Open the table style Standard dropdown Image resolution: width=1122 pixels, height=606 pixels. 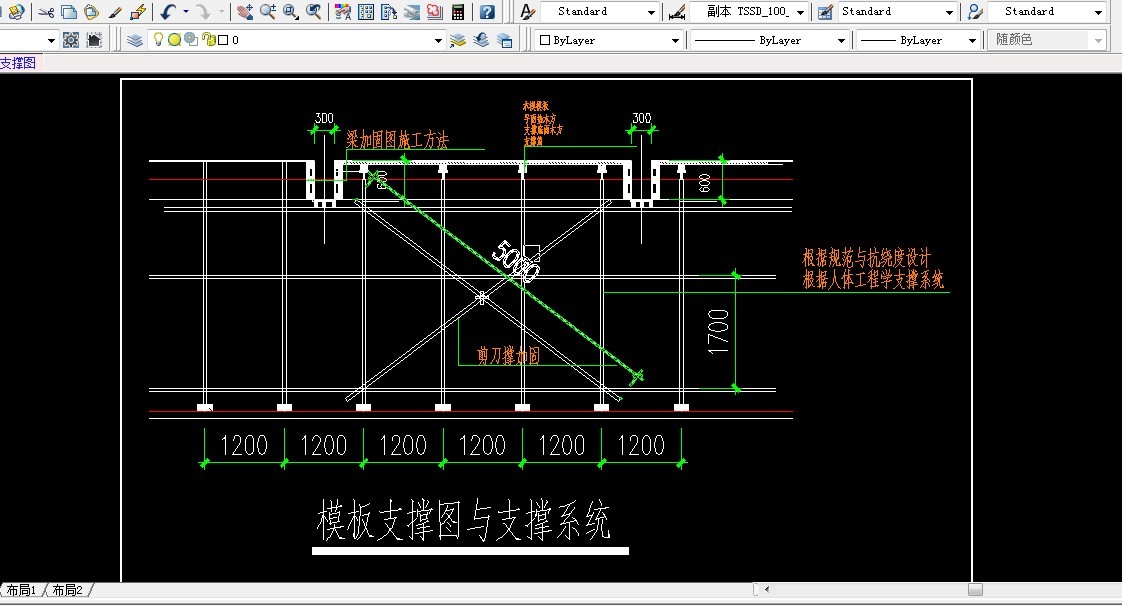[x=950, y=12]
